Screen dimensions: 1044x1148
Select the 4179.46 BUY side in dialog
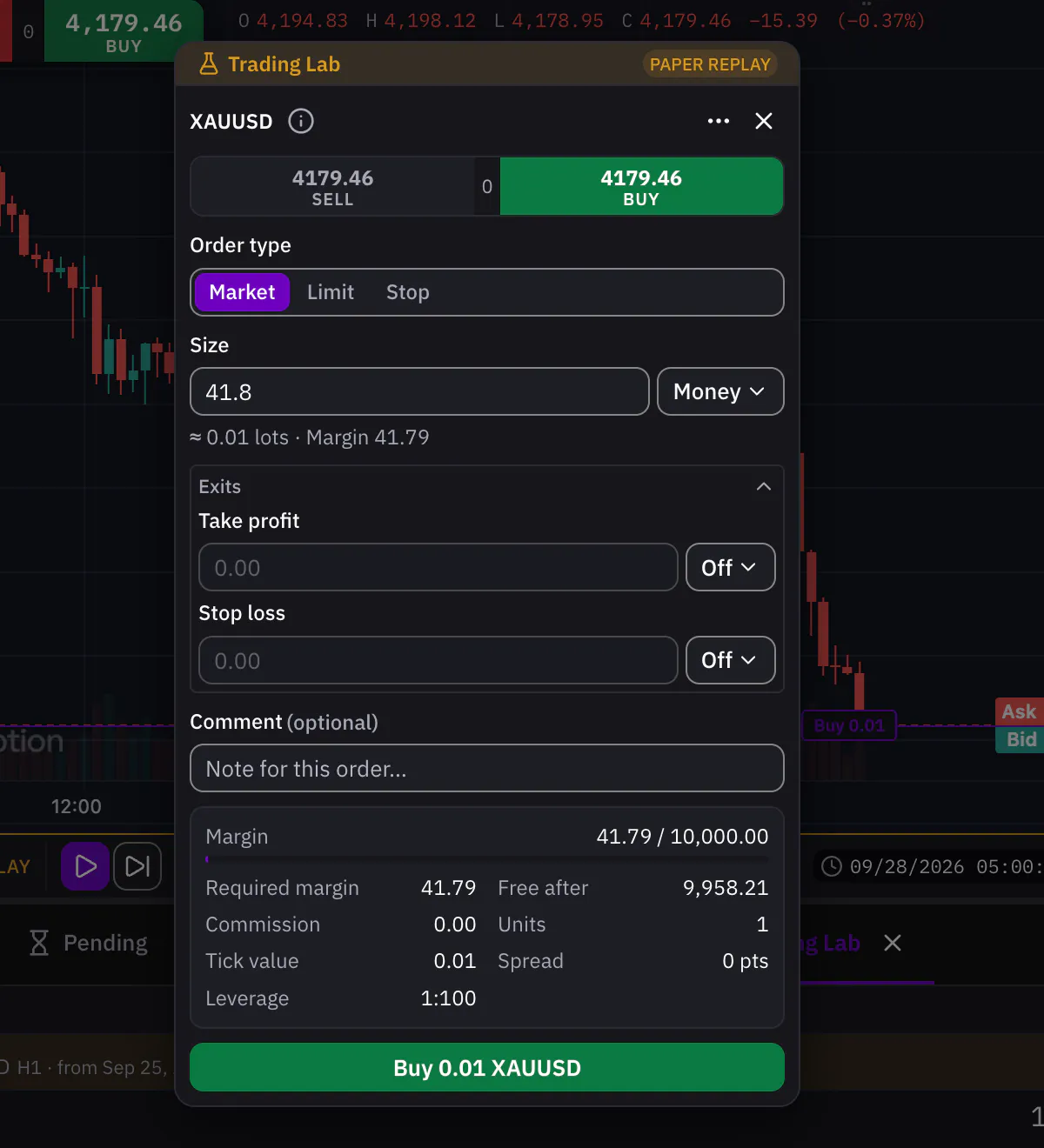[x=641, y=186]
